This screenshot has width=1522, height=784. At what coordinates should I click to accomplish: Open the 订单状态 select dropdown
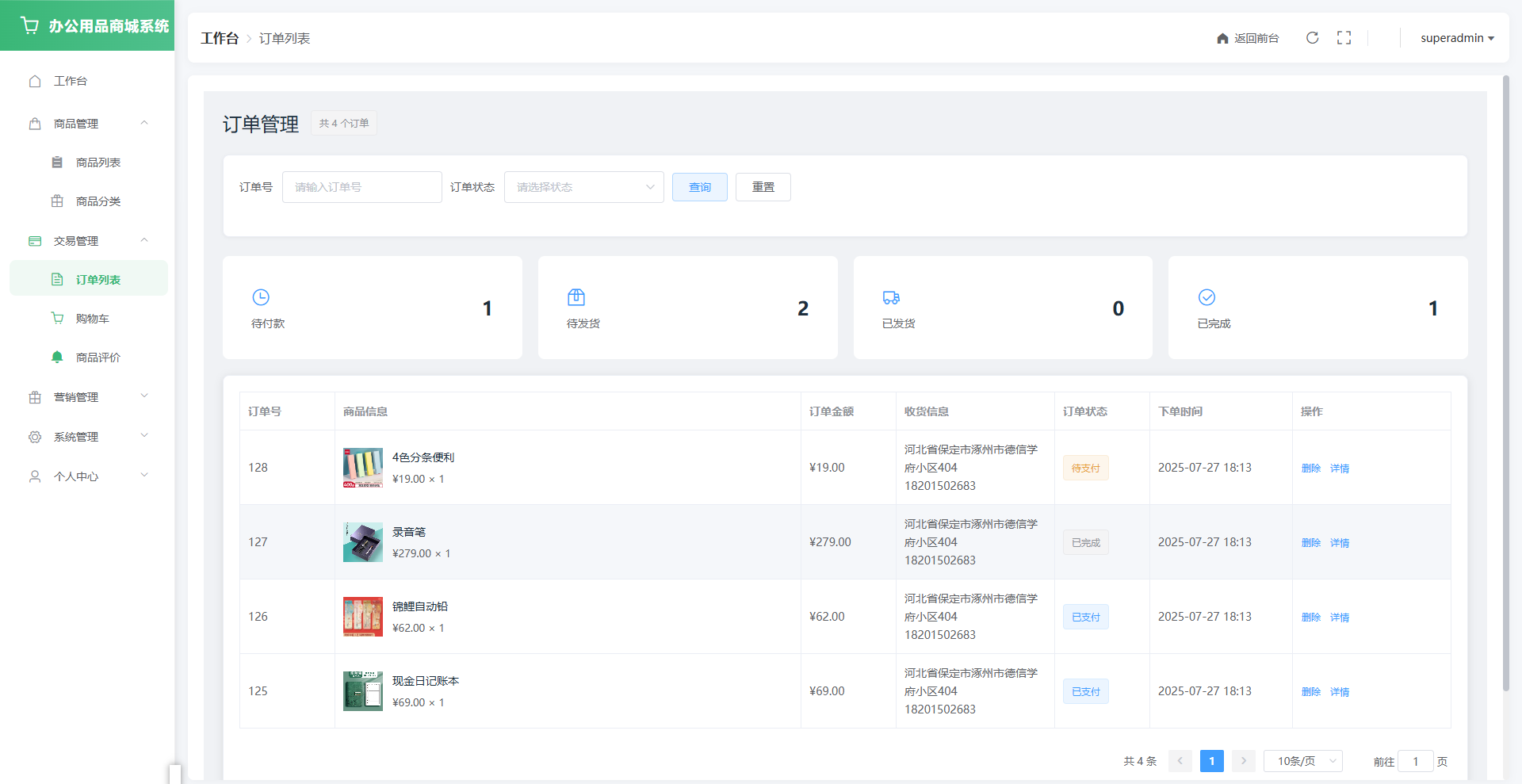[x=583, y=187]
